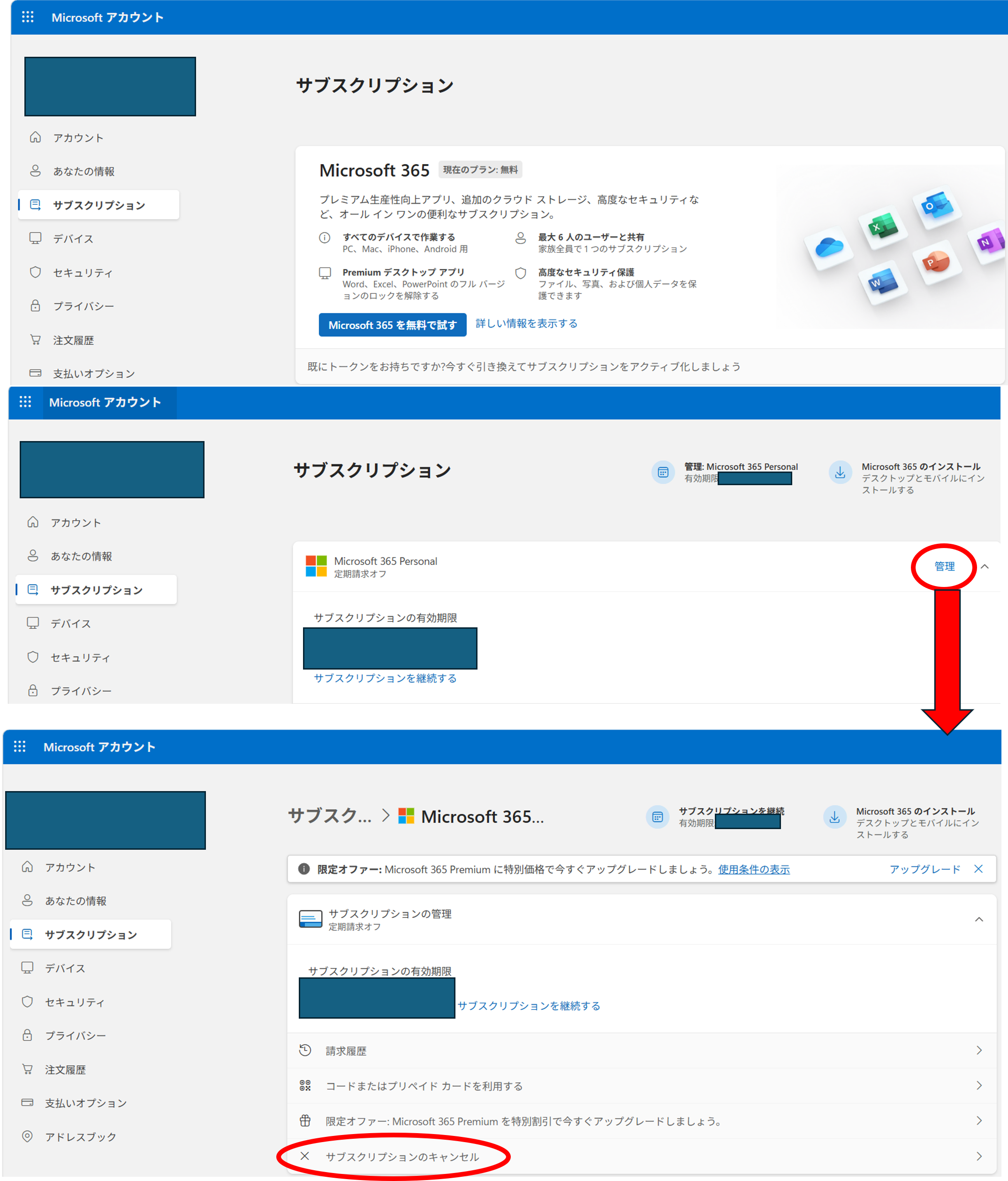Screen dimensions: 1008x1181
Task: Click the X icon beside サブスクリプションのキャンセル
Action: [x=305, y=1156]
